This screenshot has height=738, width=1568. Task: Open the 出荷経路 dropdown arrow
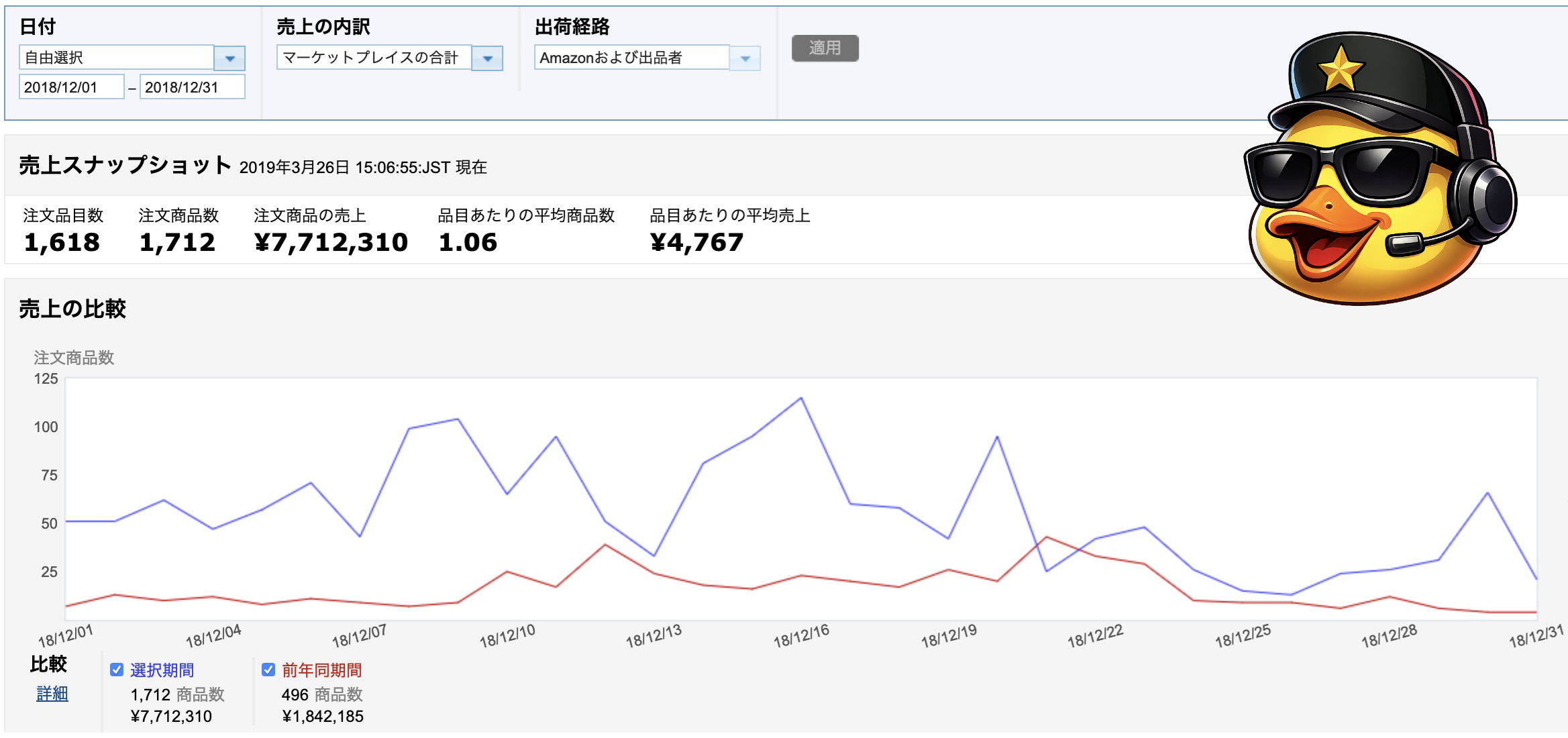pyautogui.click(x=745, y=58)
